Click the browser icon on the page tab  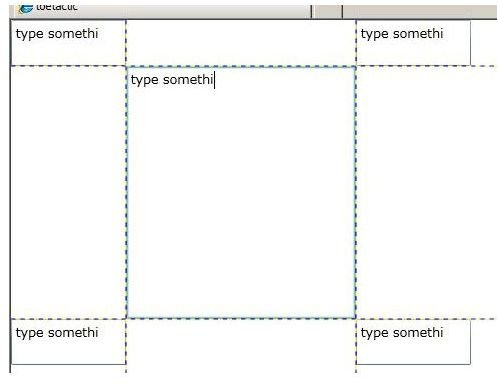coord(26,8)
